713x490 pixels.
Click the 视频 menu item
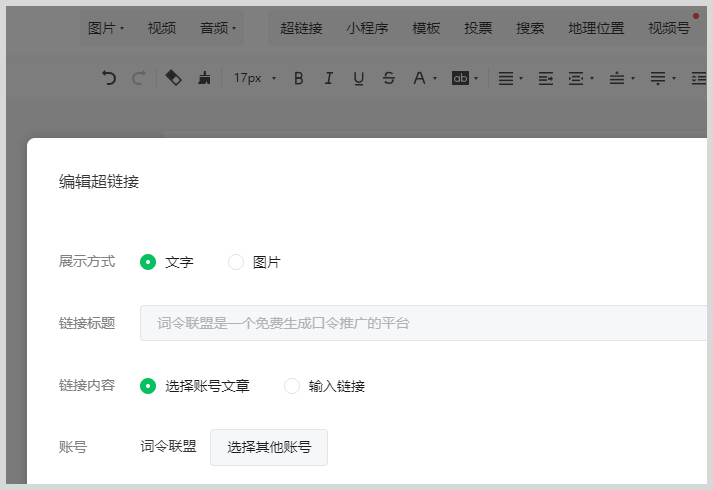pos(161,28)
